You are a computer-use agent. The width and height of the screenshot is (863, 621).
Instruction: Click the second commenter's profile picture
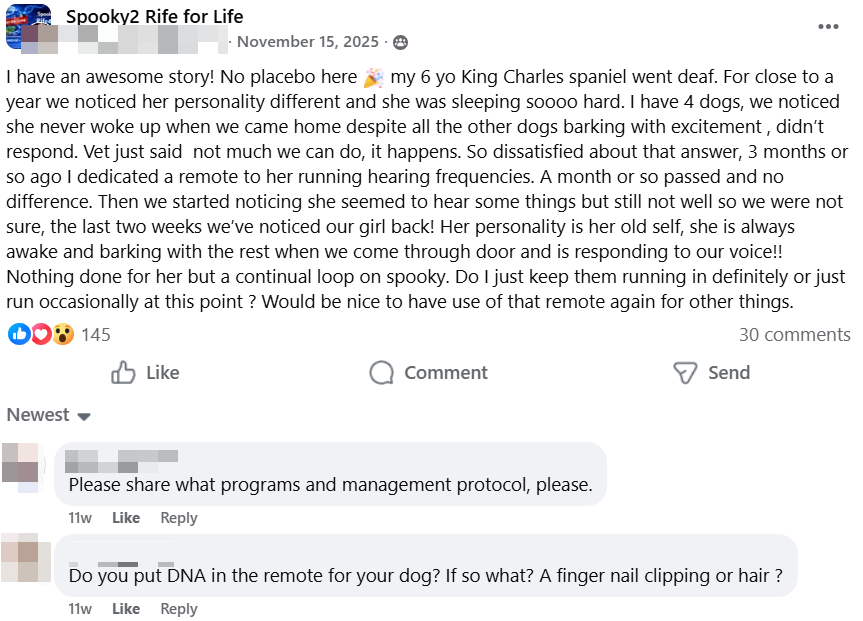pos(24,557)
